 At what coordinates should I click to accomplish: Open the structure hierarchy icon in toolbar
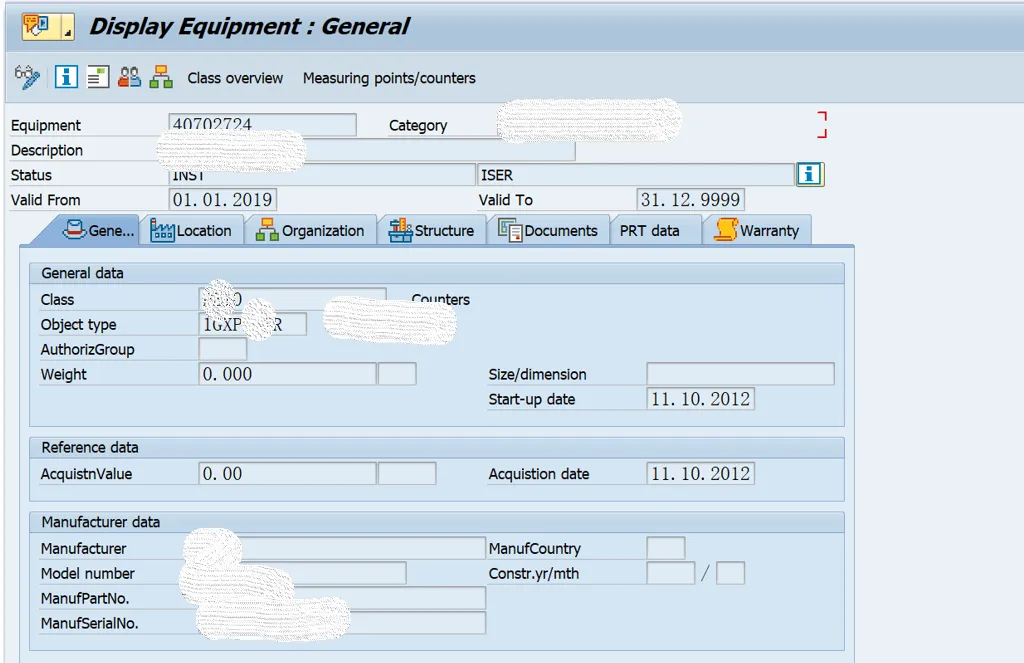click(x=161, y=77)
